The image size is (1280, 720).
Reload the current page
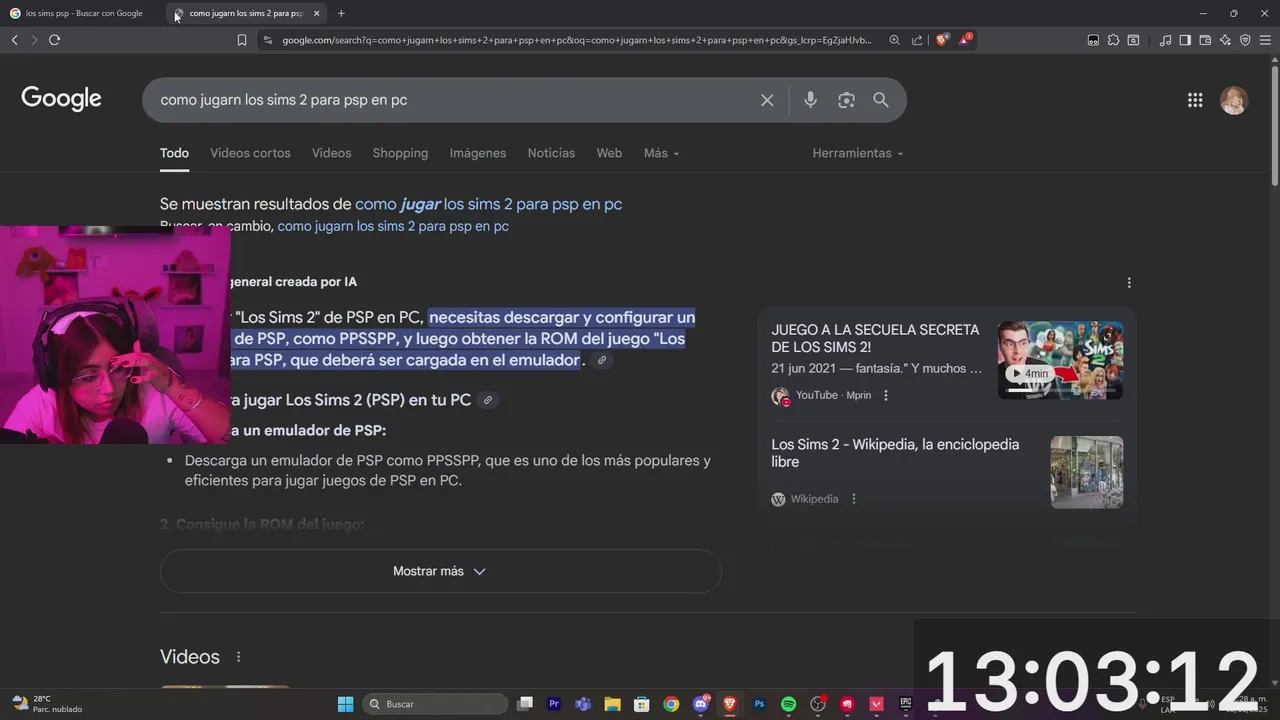(54, 40)
